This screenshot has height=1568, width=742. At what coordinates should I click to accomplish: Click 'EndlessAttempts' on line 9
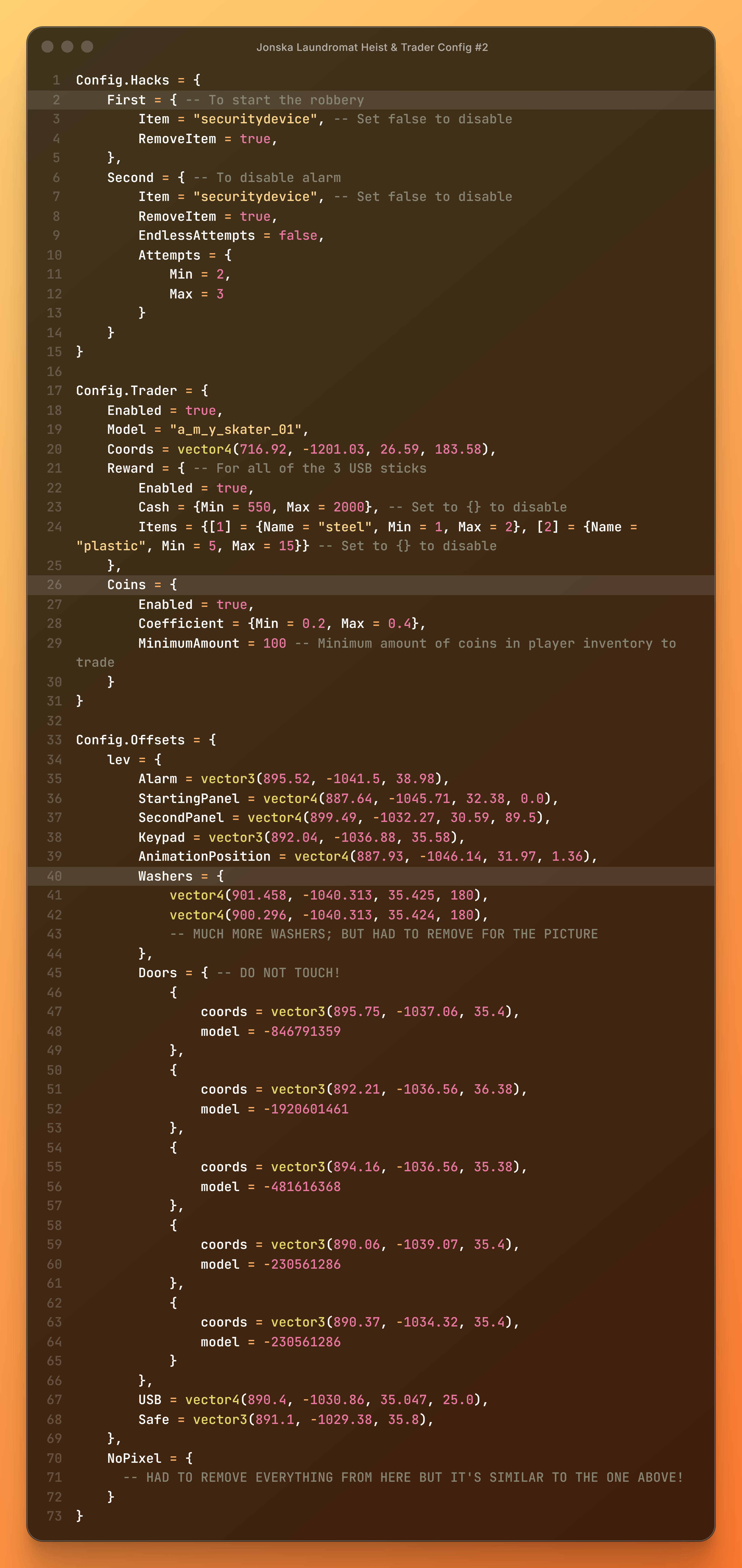pyautogui.click(x=197, y=235)
